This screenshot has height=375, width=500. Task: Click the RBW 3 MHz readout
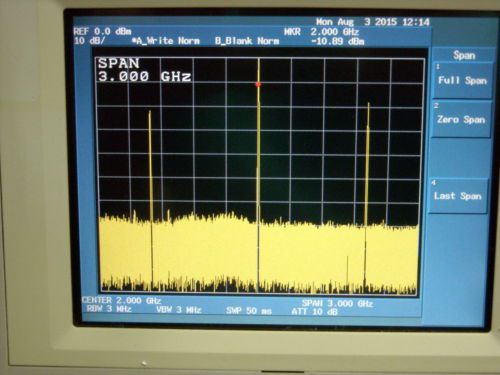[109, 309]
